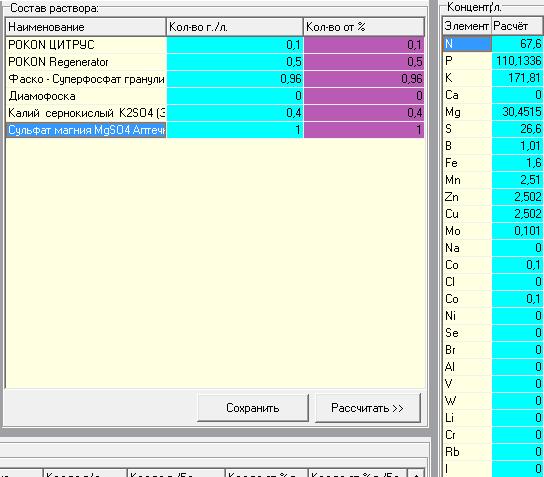
Task: Click the Fe value 1,6
Action: pyautogui.click(x=518, y=163)
